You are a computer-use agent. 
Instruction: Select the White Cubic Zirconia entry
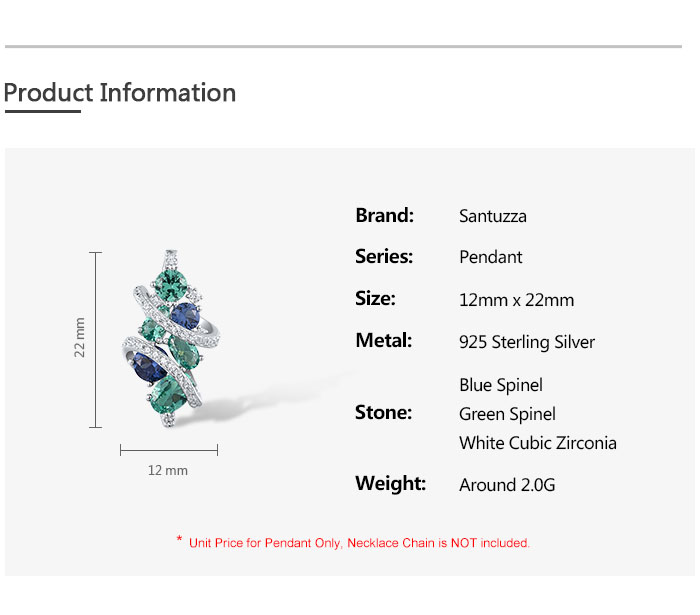click(538, 443)
